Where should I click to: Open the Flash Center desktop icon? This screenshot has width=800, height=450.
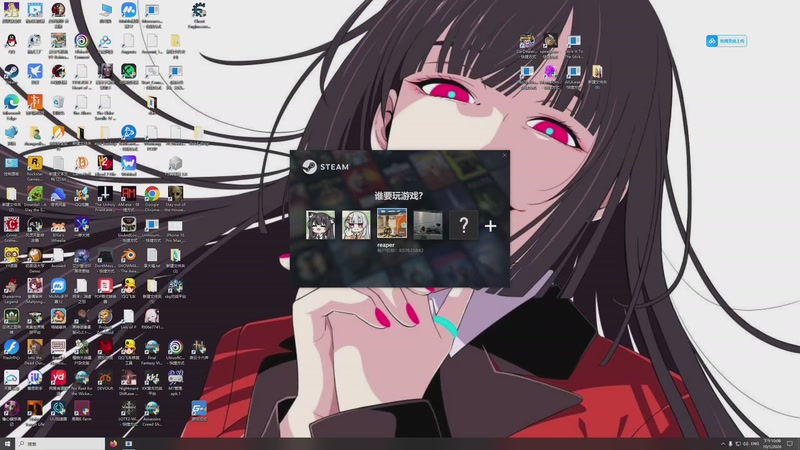pos(11,347)
